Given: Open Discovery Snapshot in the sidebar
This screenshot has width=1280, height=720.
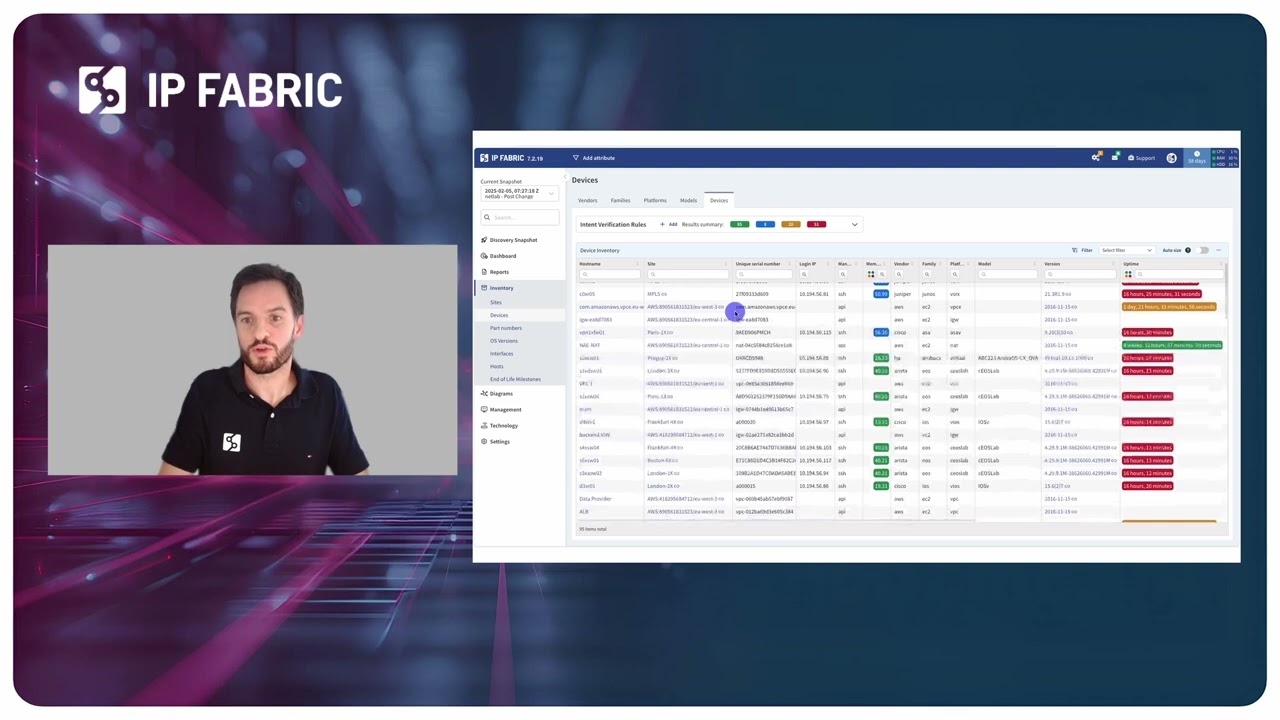Looking at the screenshot, I should point(513,240).
